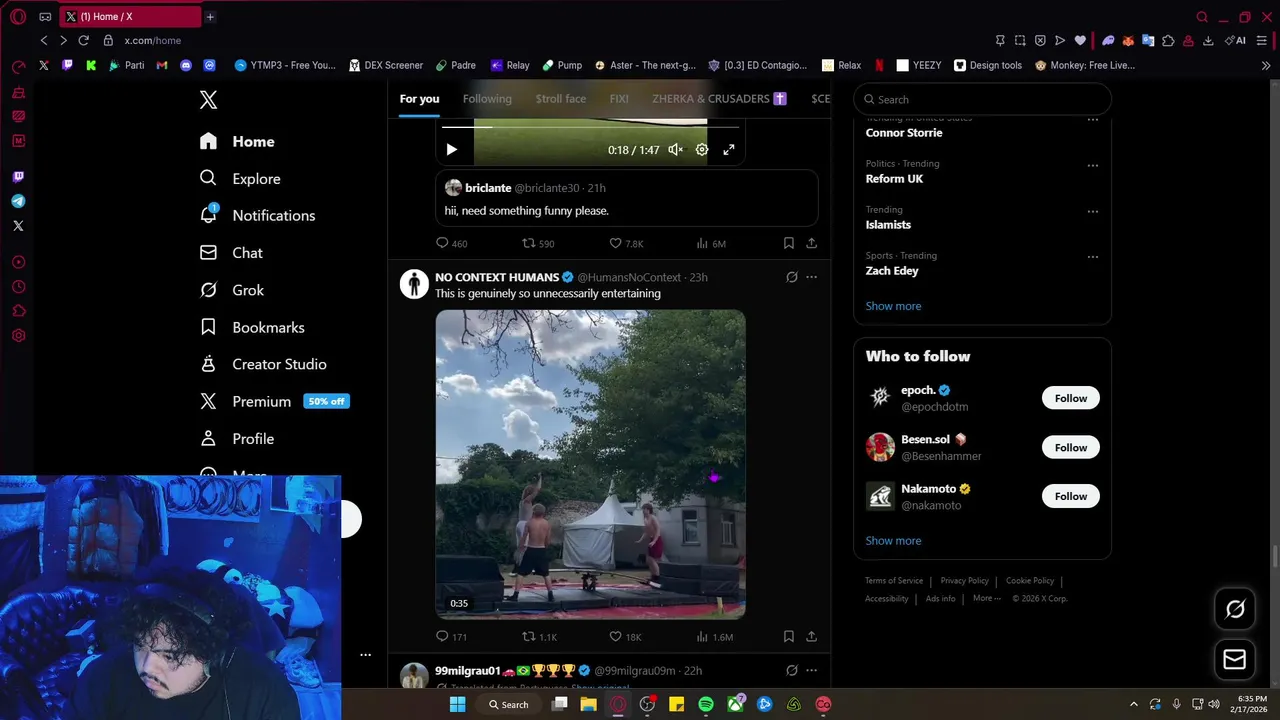
Task: Reply to post with 460 comments
Action: pos(452,243)
